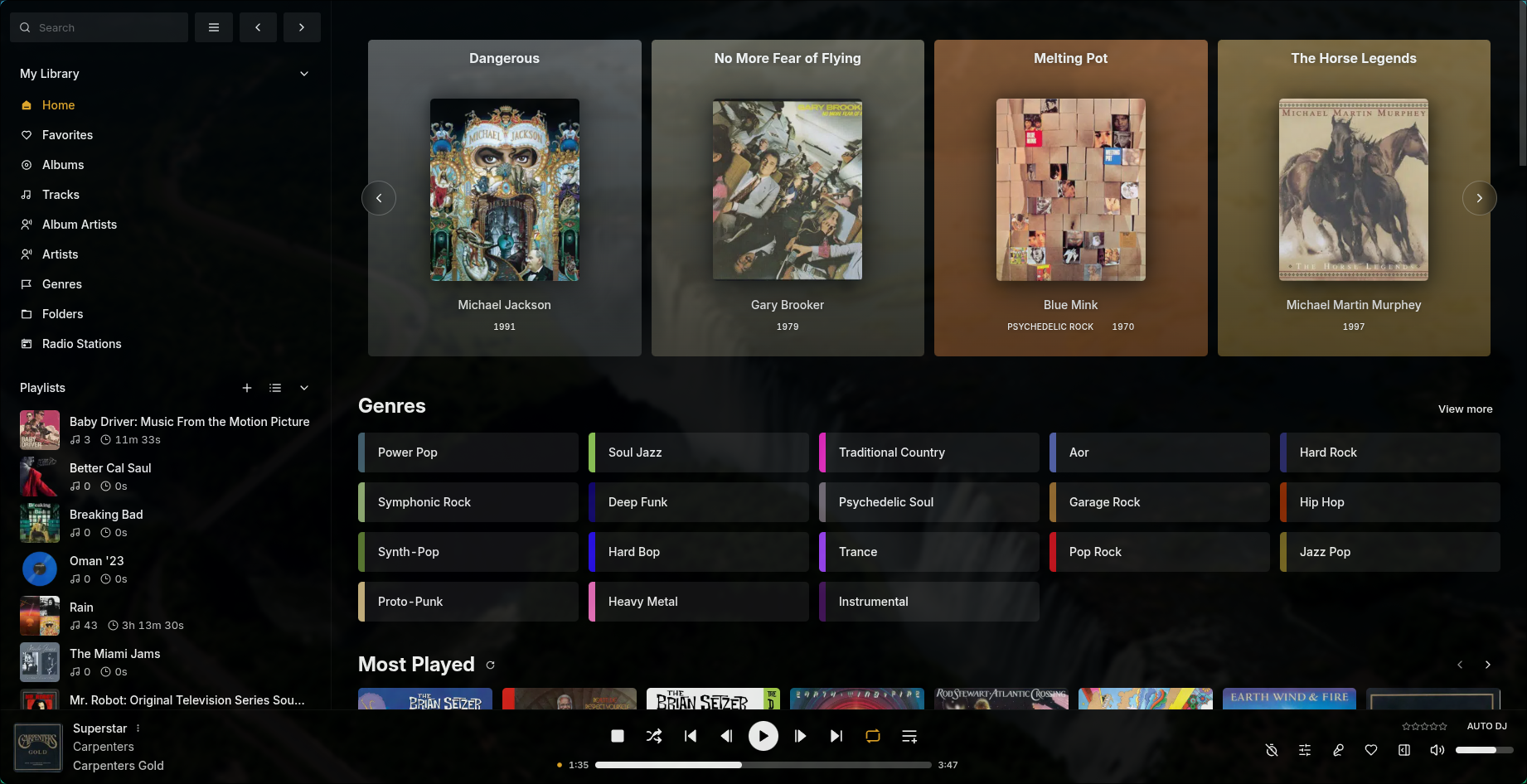Screen dimensions: 1527x784
Task: Set the star rating for the current song
Action: click(x=1424, y=727)
